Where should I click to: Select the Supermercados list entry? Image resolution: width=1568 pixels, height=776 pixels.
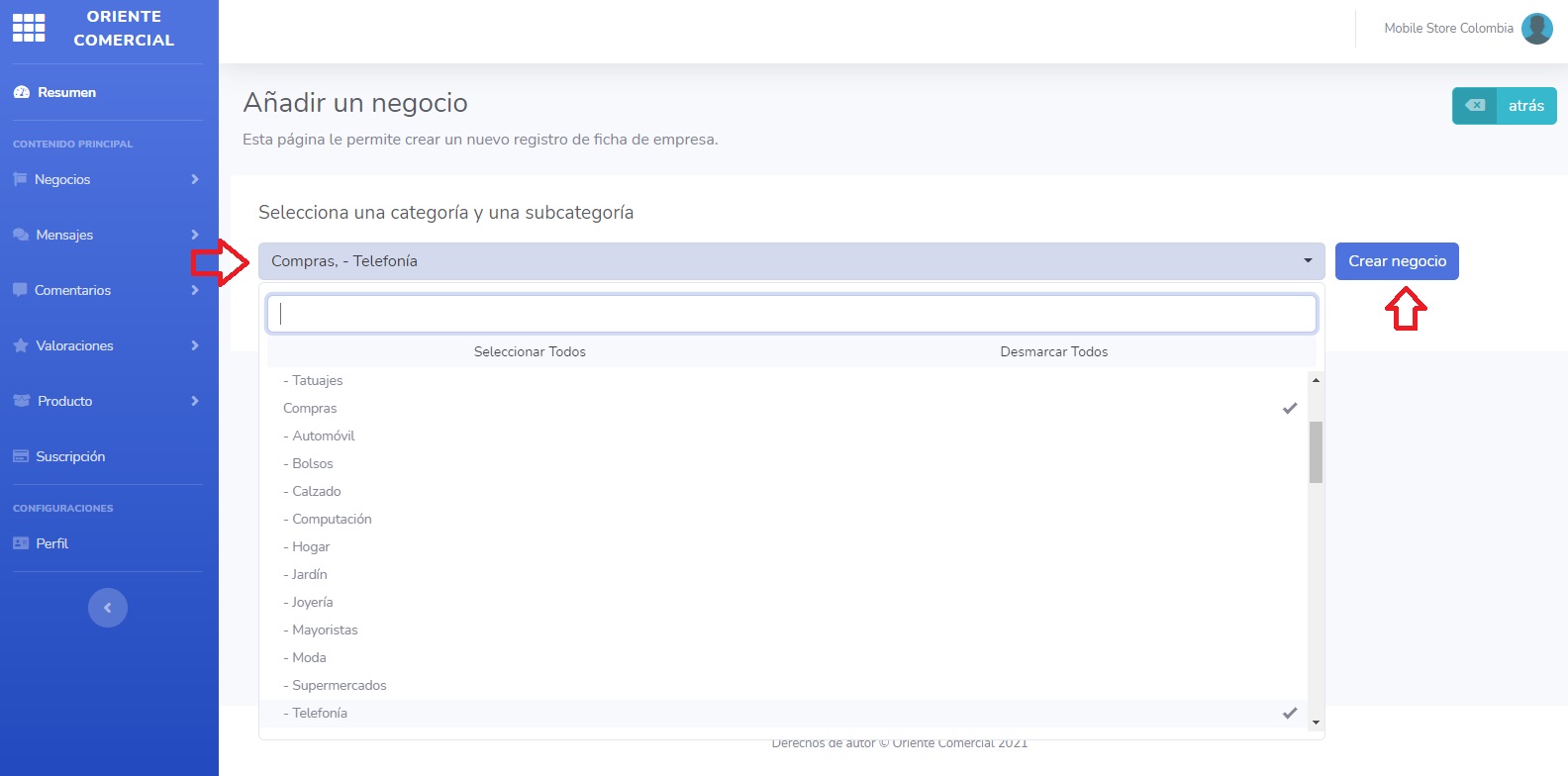[340, 685]
